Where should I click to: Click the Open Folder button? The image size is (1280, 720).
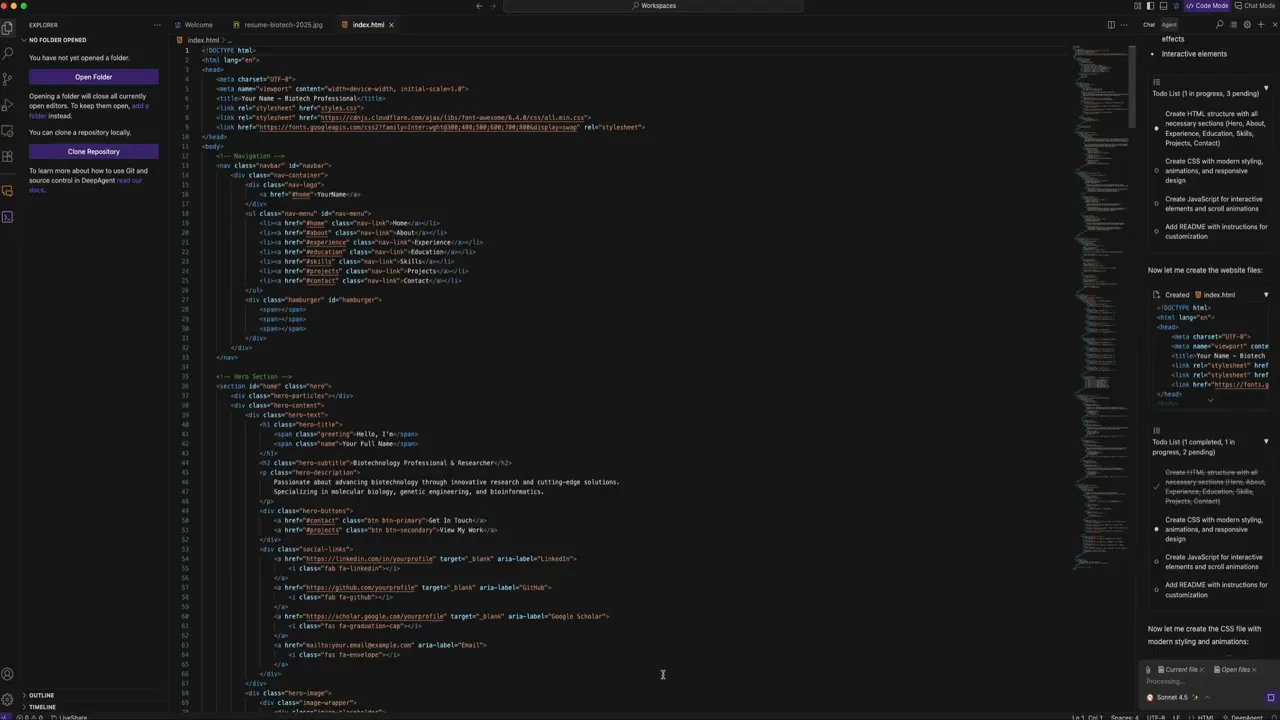tap(93, 77)
